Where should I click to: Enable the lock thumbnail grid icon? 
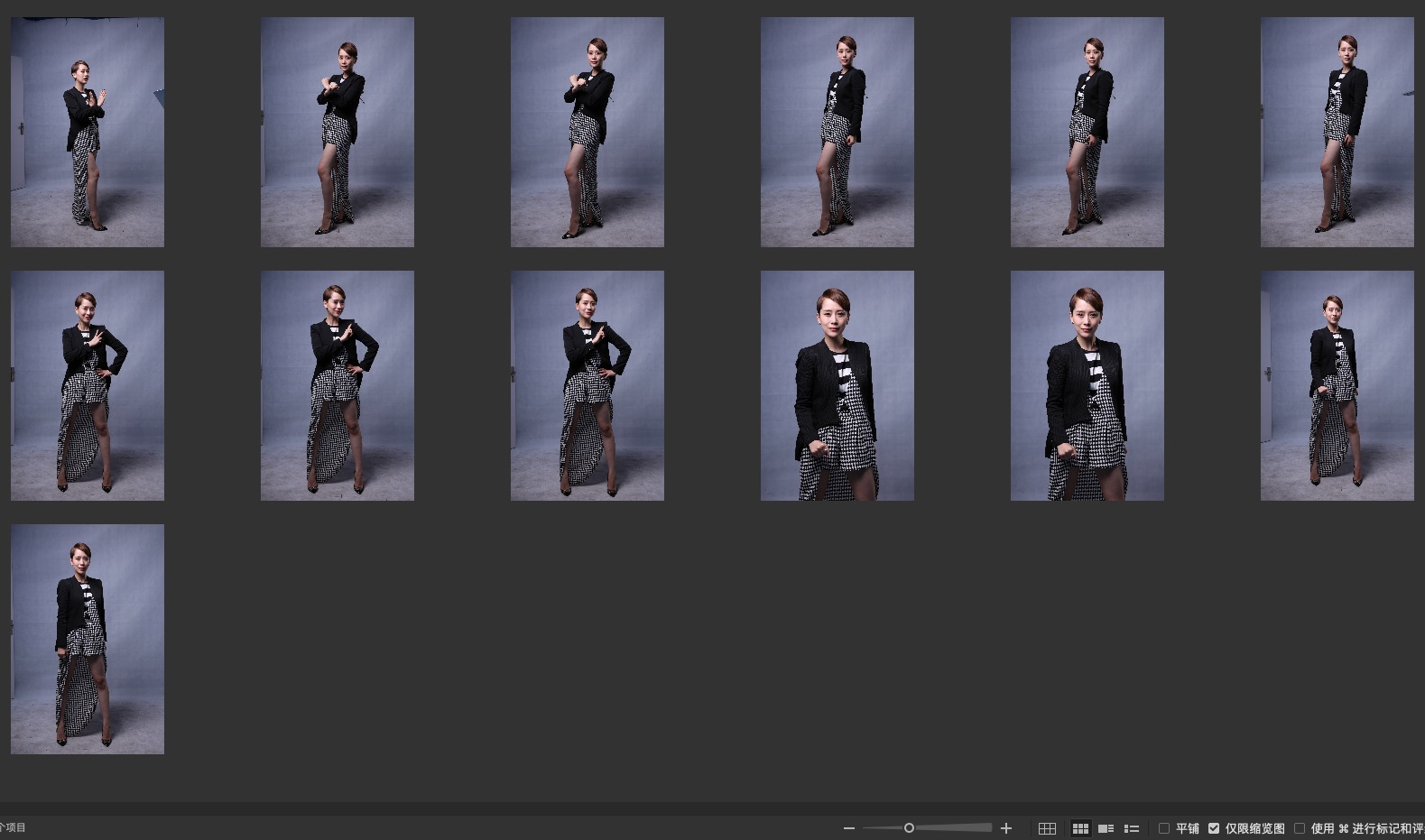pyautogui.click(x=1047, y=828)
